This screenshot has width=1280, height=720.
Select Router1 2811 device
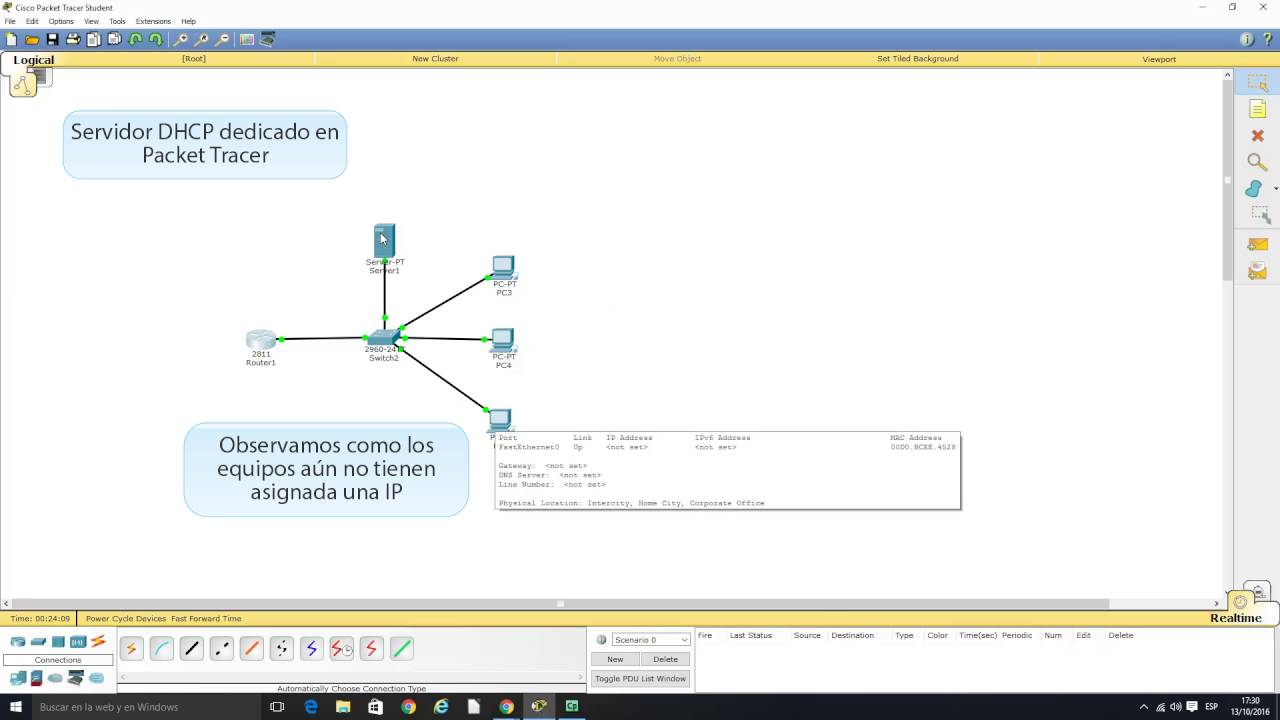[261, 340]
